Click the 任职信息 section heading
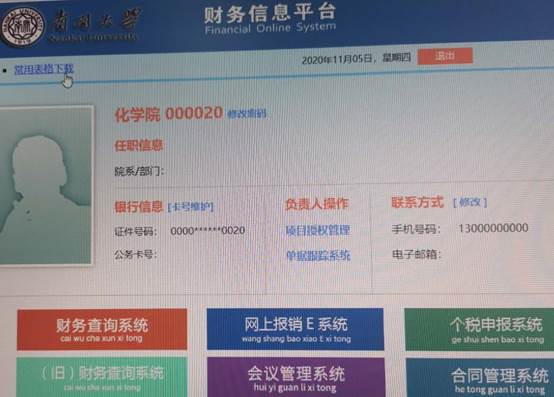The height and width of the screenshot is (397, 554). [x=138, y=145]
